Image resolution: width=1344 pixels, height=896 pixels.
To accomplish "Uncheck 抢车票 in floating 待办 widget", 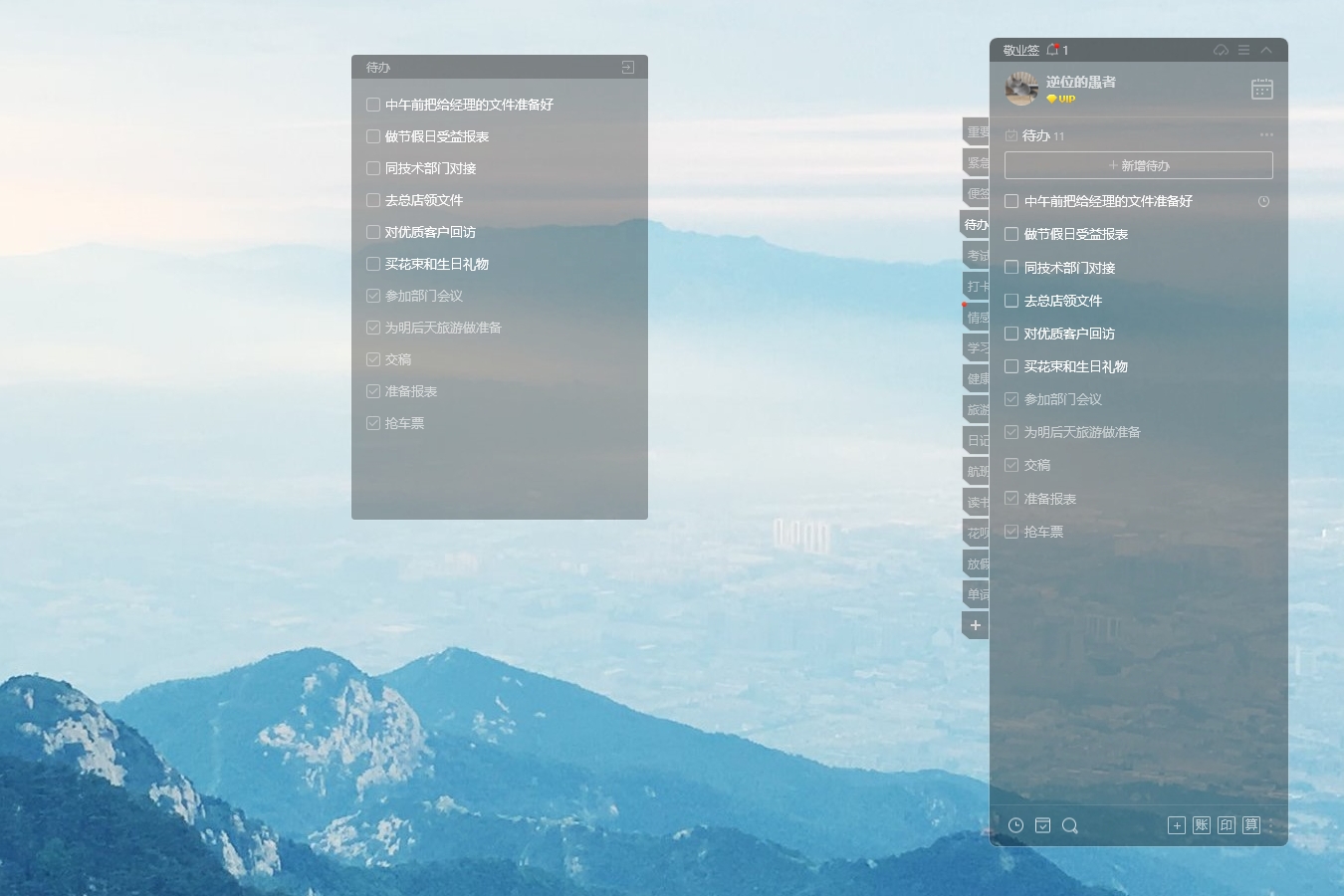I will pos(373,423).
